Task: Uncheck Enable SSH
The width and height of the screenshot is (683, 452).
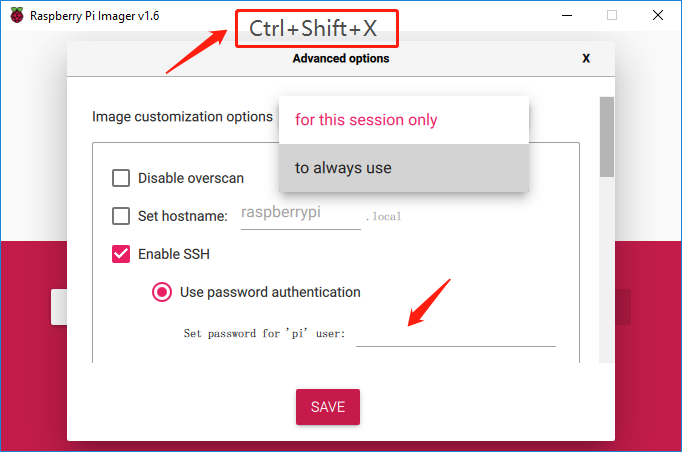Action: [x=121, y=254]
